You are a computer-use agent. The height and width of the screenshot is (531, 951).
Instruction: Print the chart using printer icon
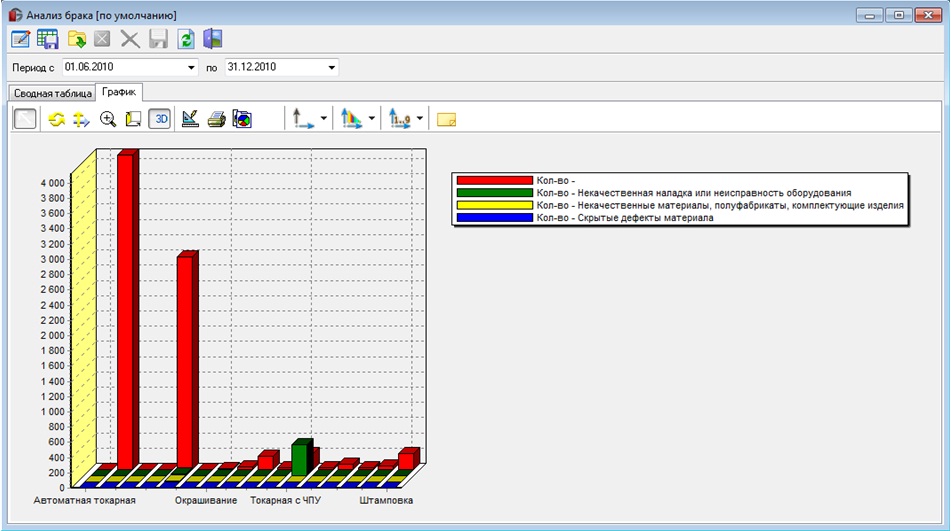[x=217, y=119]
